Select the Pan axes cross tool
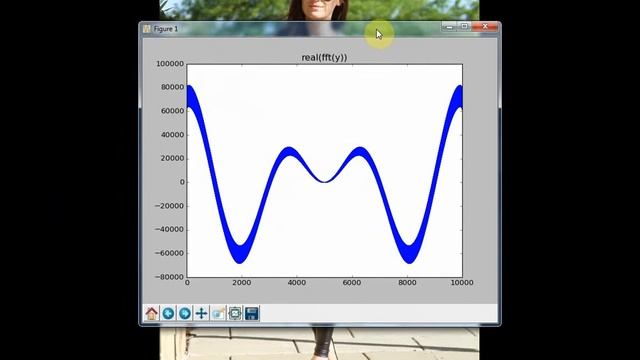640x360 pixels. tap(202, 313)
